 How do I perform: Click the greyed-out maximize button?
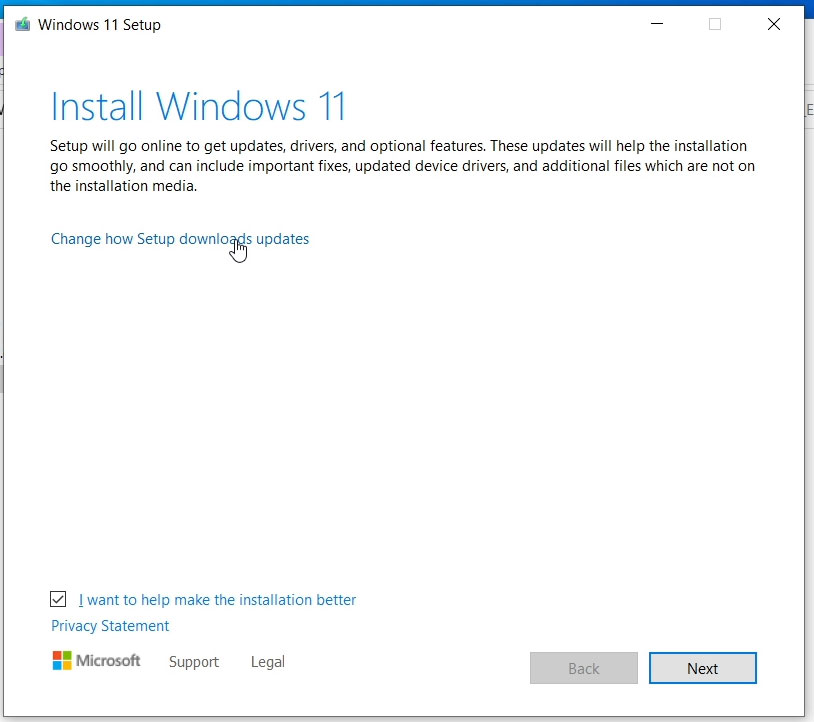coord(715,25)
